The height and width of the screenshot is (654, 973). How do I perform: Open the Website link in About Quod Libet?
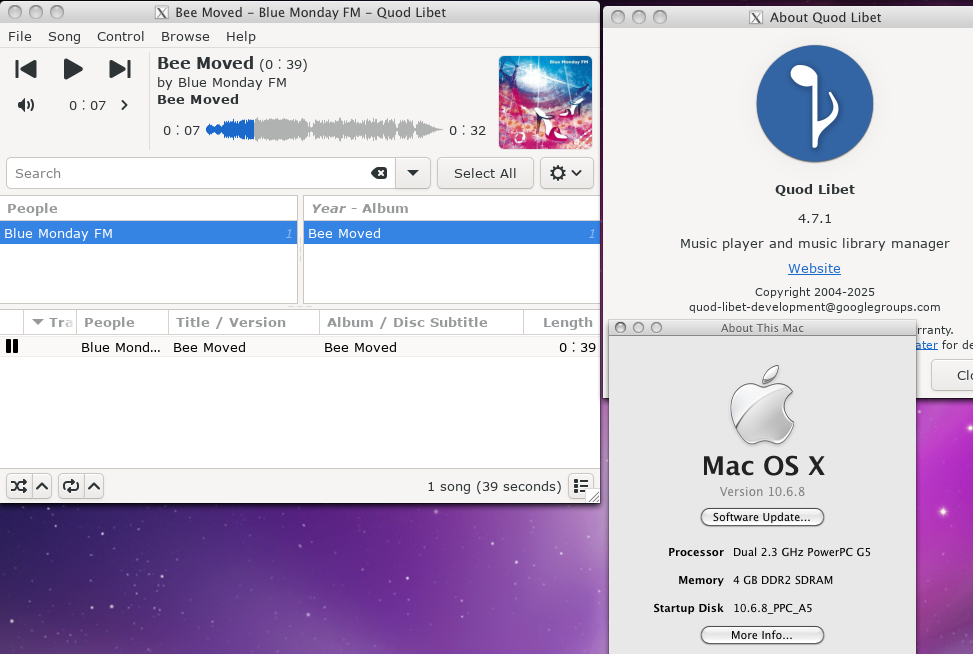tap(814, 268)
